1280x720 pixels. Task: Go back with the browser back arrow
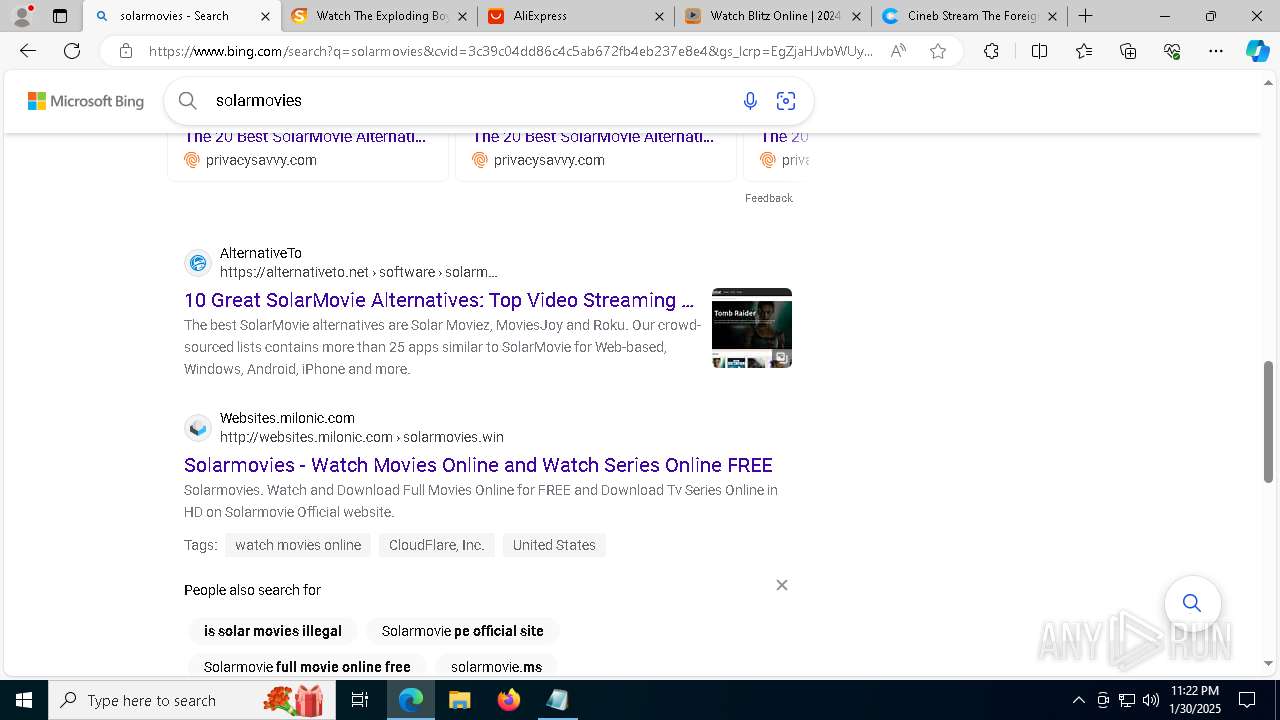coord(28,51)
